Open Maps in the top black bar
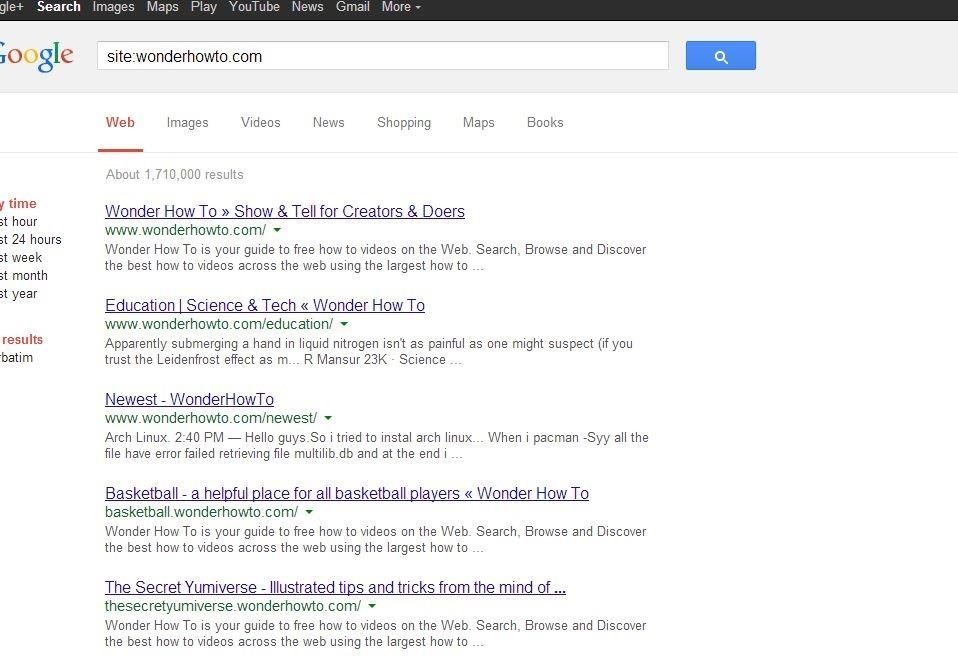The width and height of the screenshot is (958, 656). pos(163,7)
